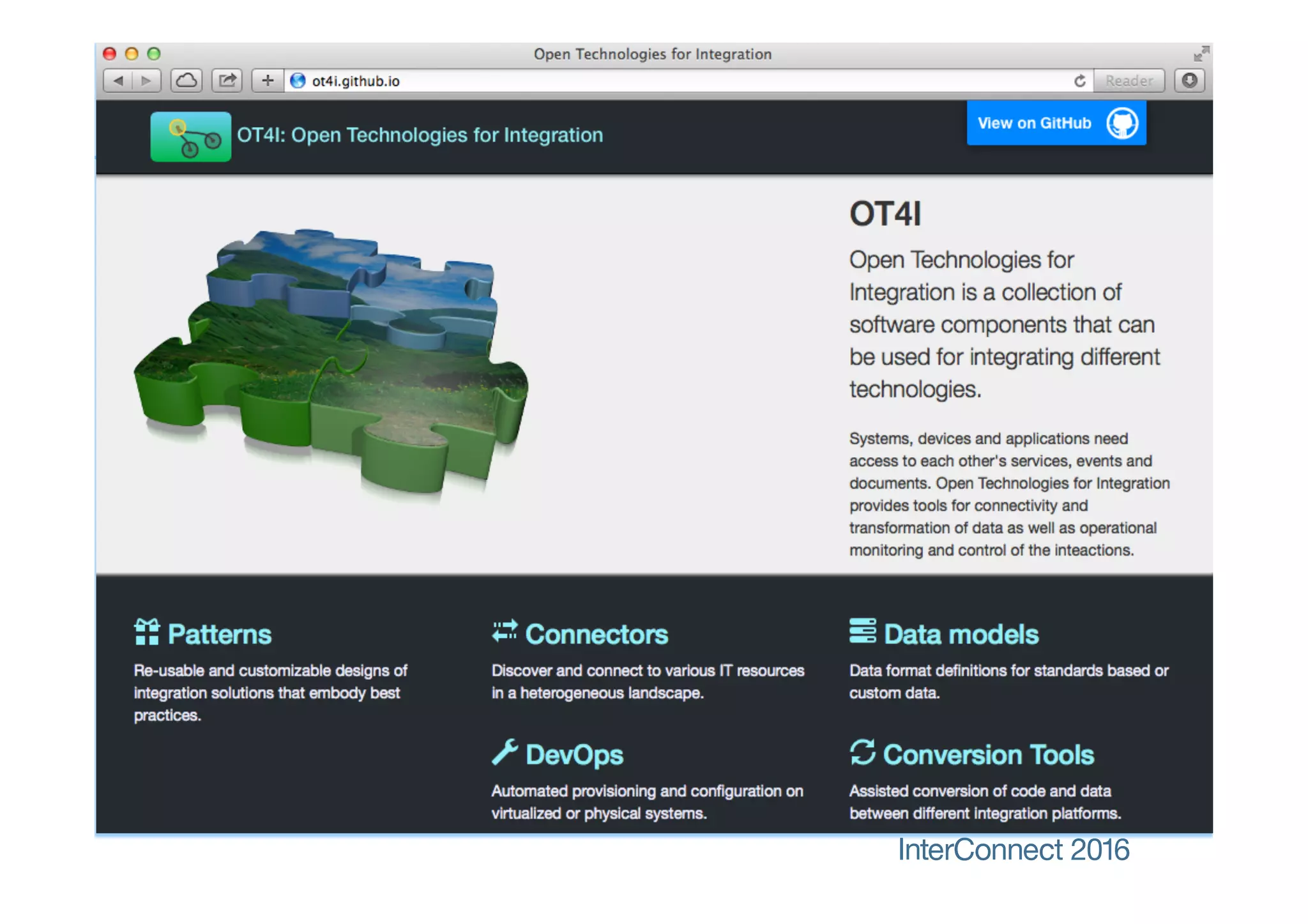Screen dimensions: 1308x924
Task: Open the Patterns section heading
Action: (219, 634)
